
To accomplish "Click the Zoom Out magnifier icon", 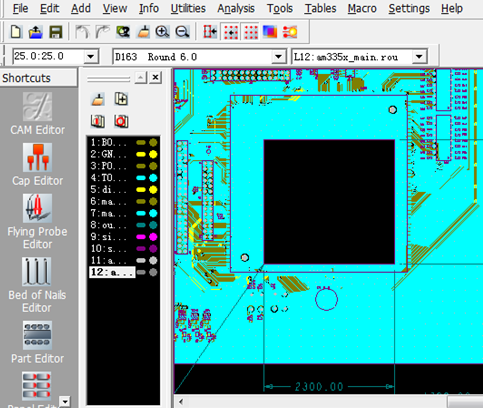I will [182, 32].
